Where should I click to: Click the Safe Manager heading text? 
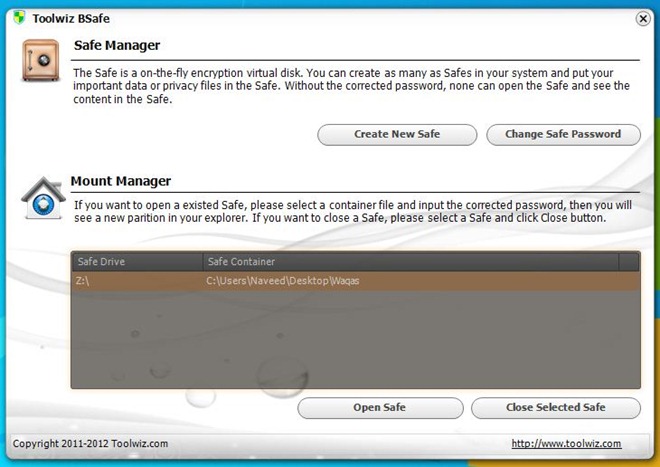[x=117, y=46]
